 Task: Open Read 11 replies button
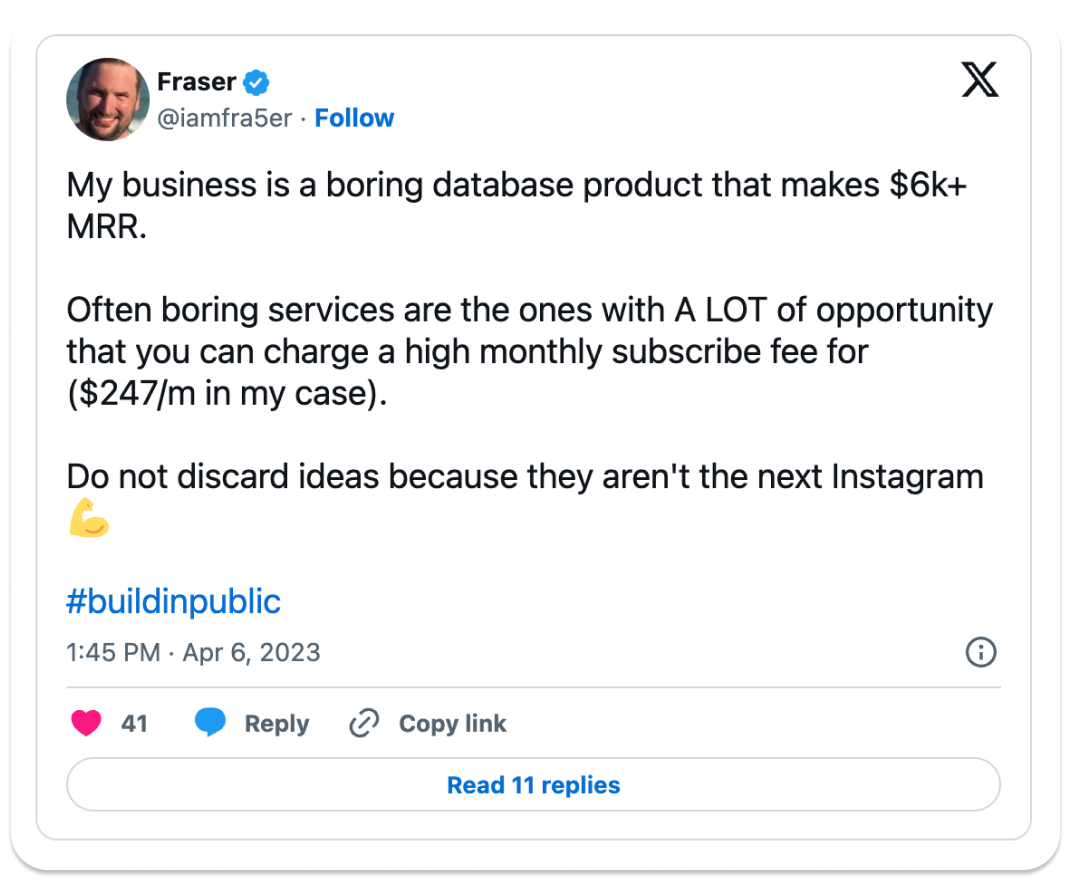pyautogui.click(x=533, y=785)
